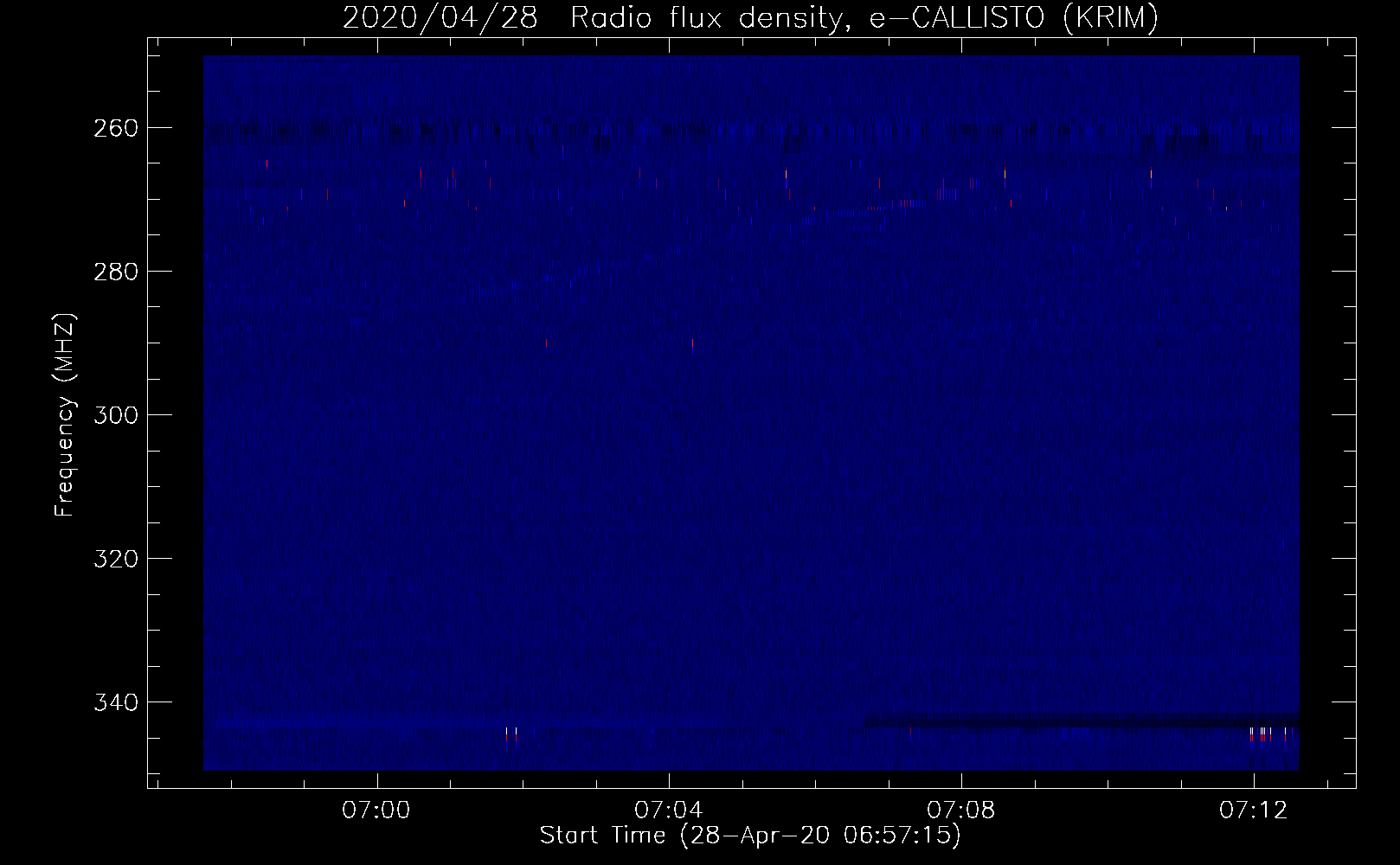Click the 07:12 time tick label
Viewport: 1400px width, 865px height.
coord(1253,811)
